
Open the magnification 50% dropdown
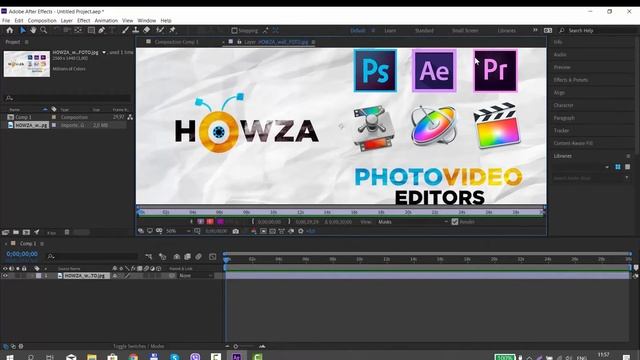[x=178, y=231]
